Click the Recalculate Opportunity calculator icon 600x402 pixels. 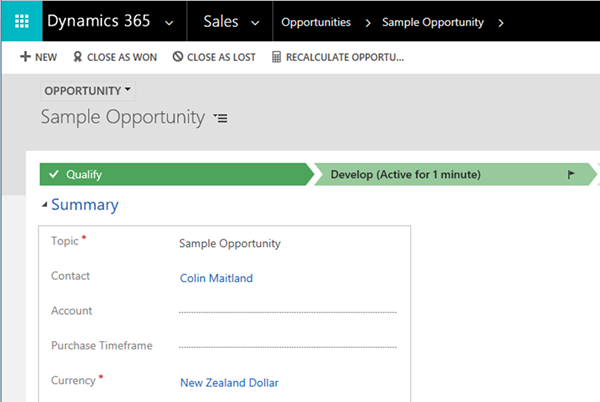tap(277, 58)
